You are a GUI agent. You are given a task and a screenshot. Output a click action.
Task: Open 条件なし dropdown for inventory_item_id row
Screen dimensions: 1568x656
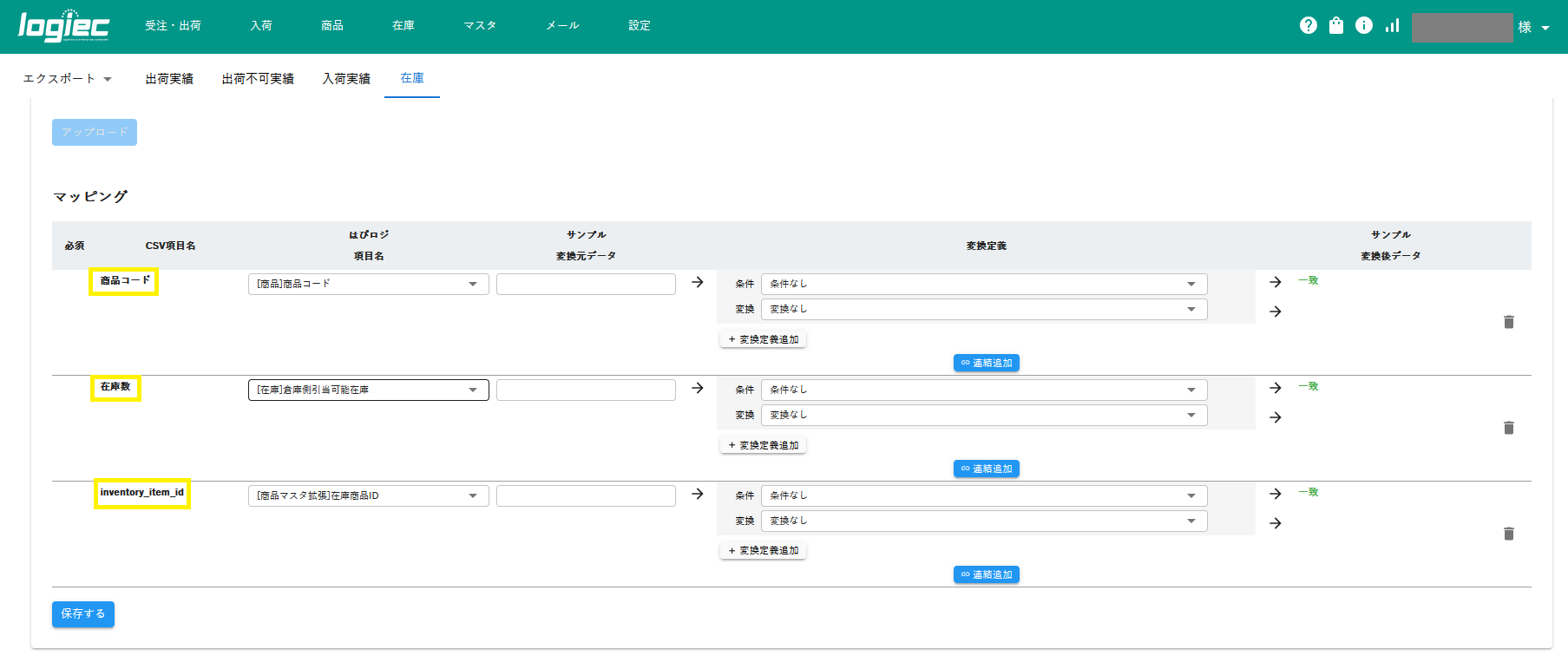coord(983,496)
